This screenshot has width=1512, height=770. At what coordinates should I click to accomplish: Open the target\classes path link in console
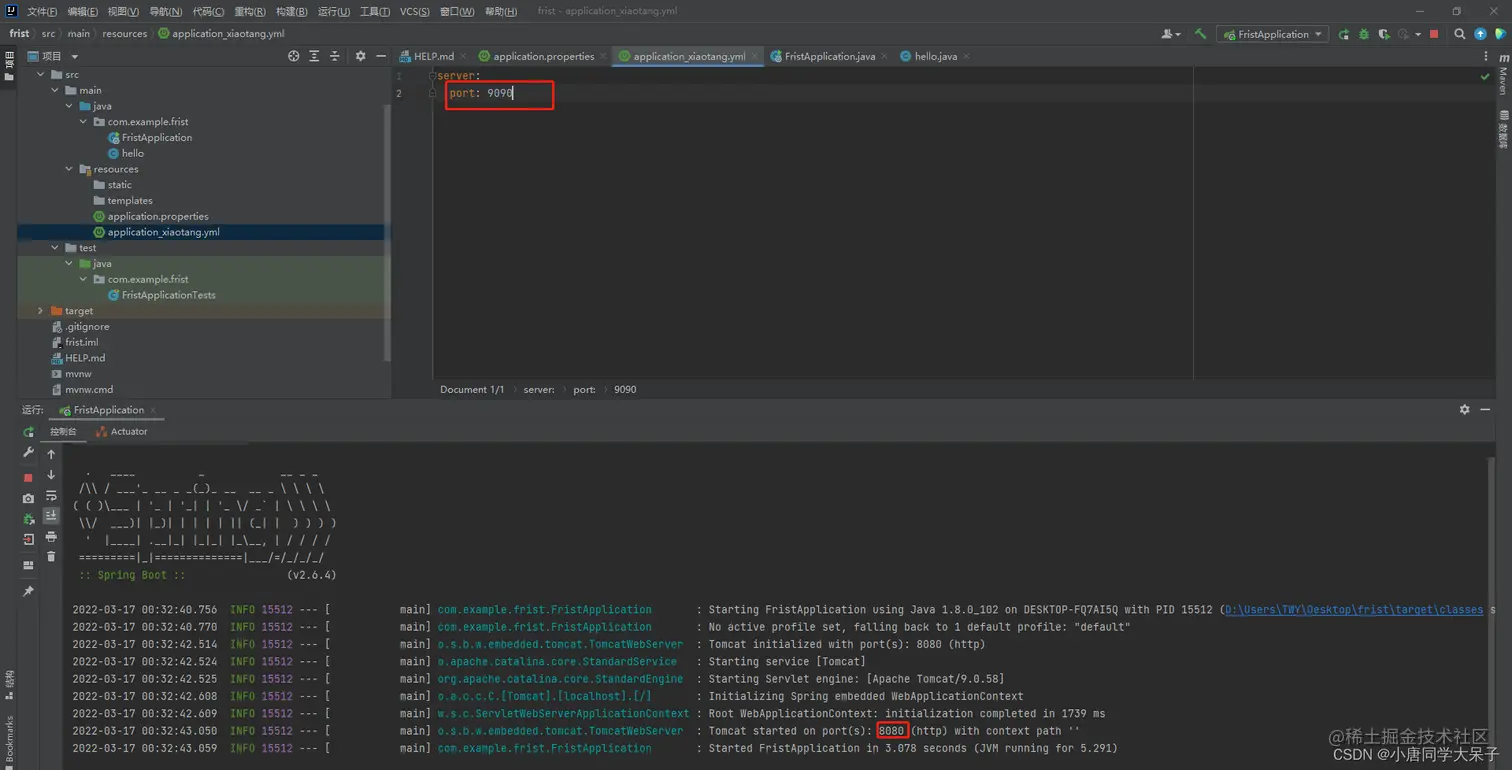(x=1354, y=610)
